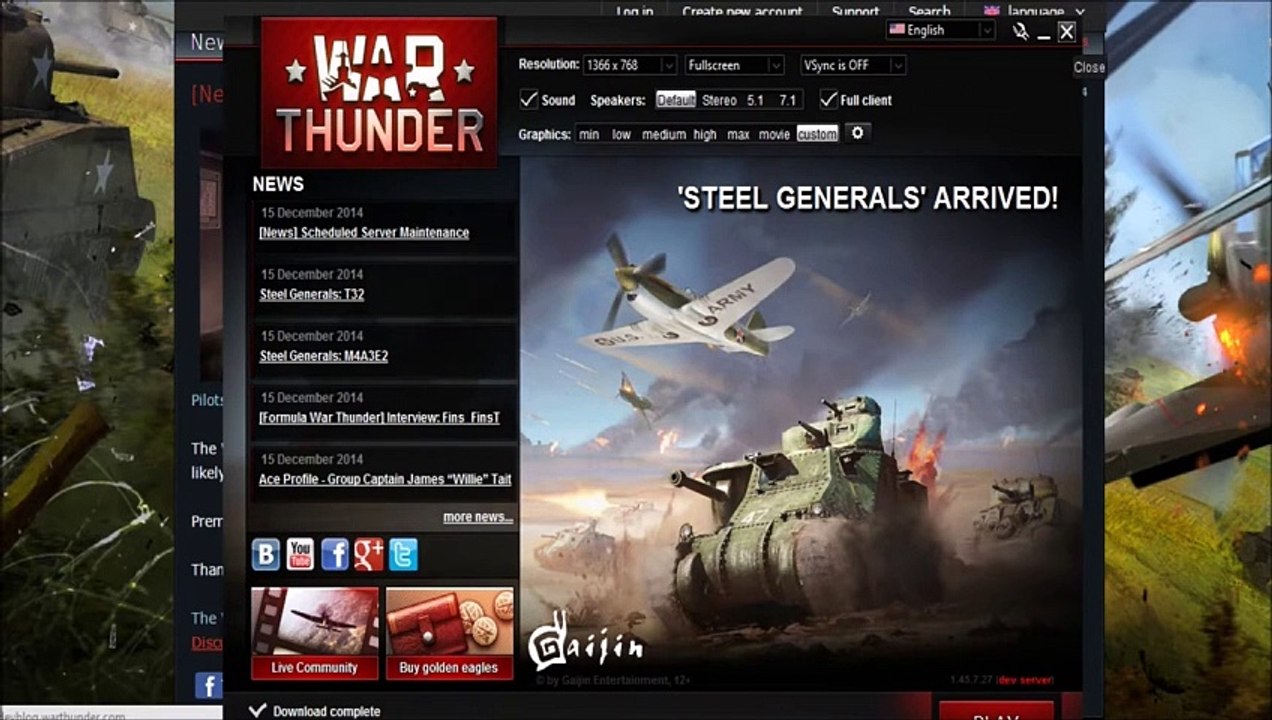Click the Facebook icon on the background webpage
The width and height of the screenshot is (1272, 720).
(x=208, y=685)
